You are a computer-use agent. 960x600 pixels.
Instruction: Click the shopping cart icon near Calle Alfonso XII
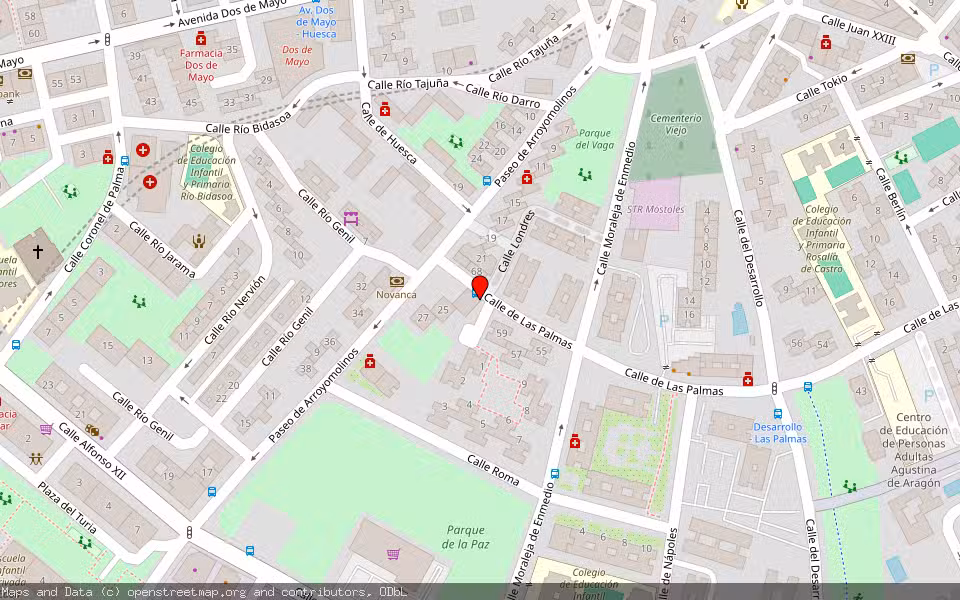pos(46,429)
